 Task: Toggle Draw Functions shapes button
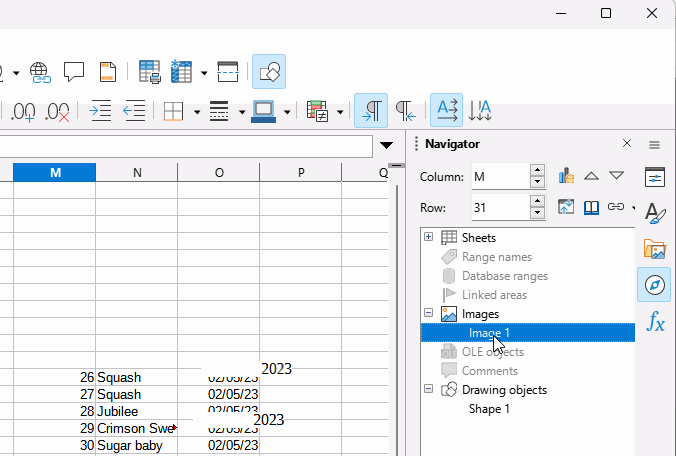pos(269,72)
